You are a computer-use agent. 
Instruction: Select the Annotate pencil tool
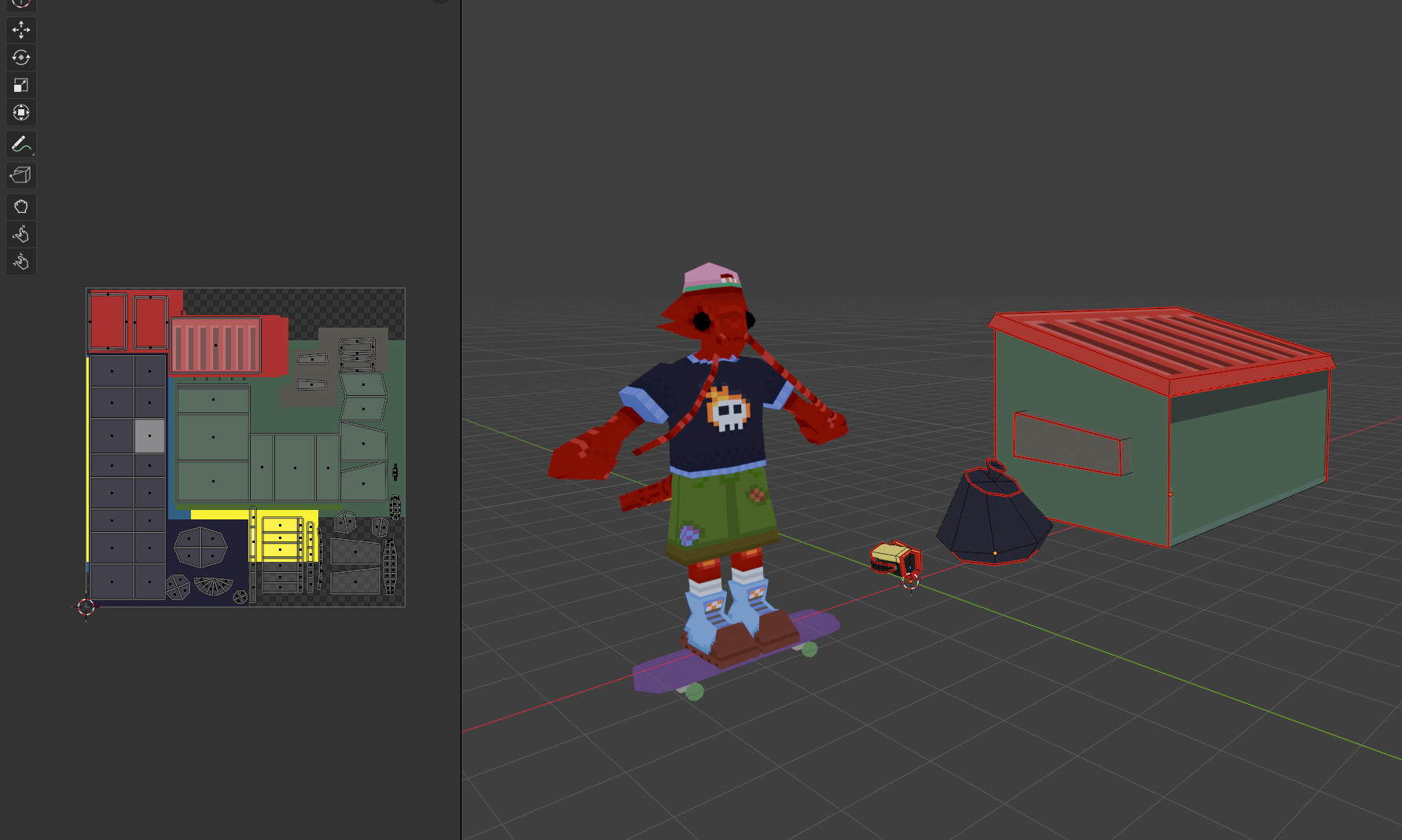click(x=21, y=144)
